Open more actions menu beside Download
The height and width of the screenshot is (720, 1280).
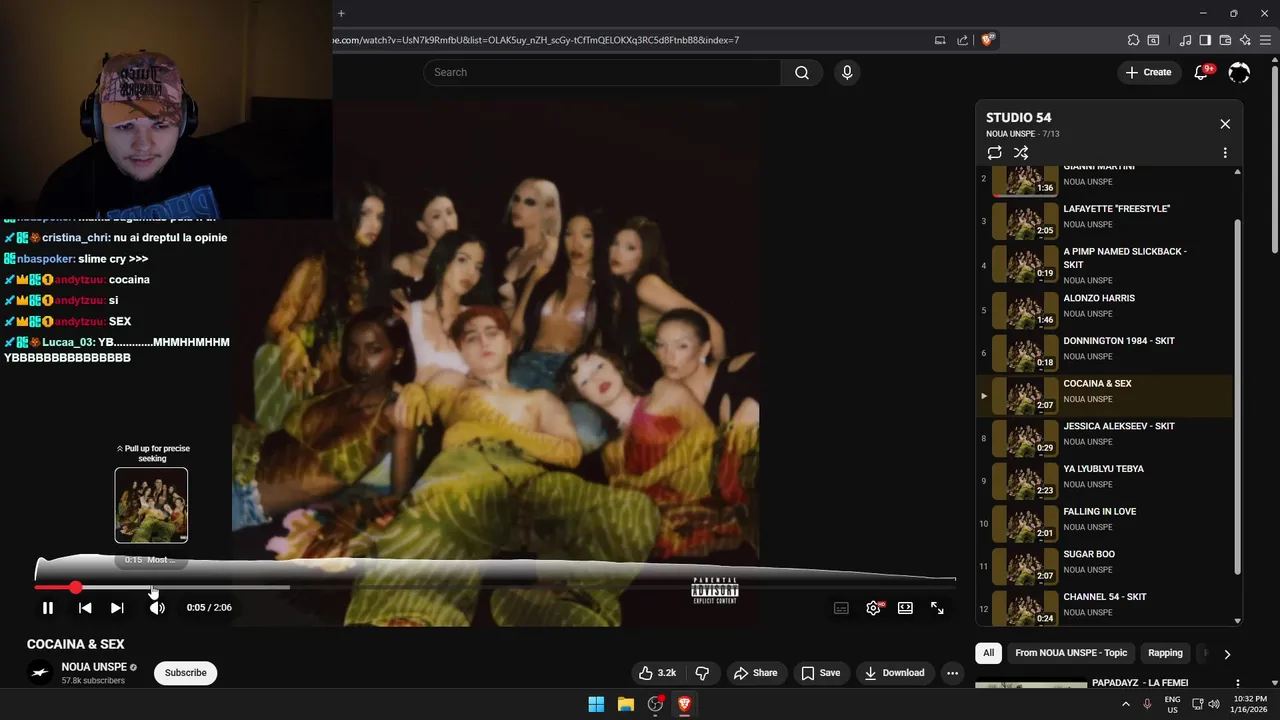point(952,673)
